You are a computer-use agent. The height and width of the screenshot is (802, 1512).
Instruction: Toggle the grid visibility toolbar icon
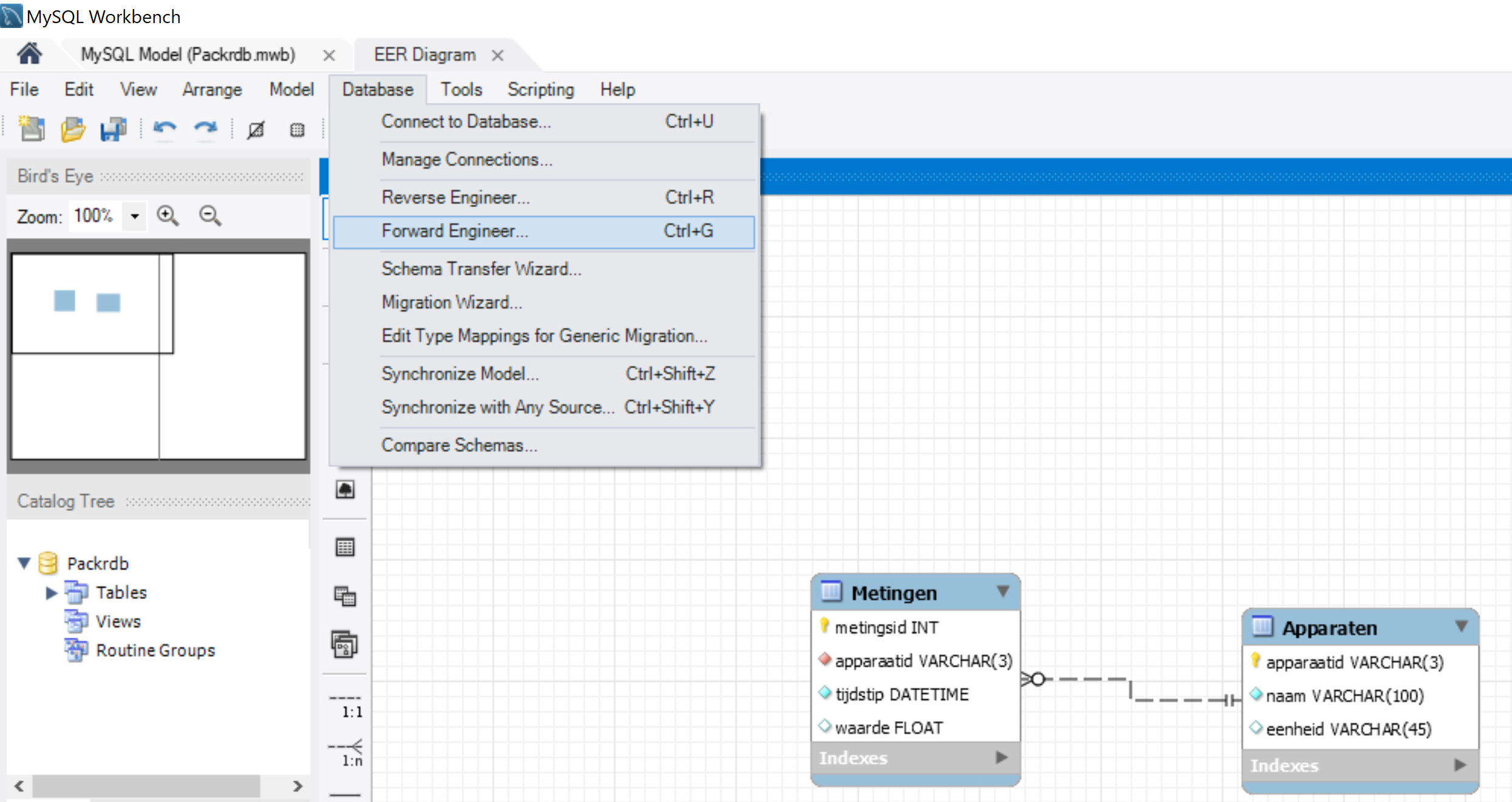tap(256, 129)
